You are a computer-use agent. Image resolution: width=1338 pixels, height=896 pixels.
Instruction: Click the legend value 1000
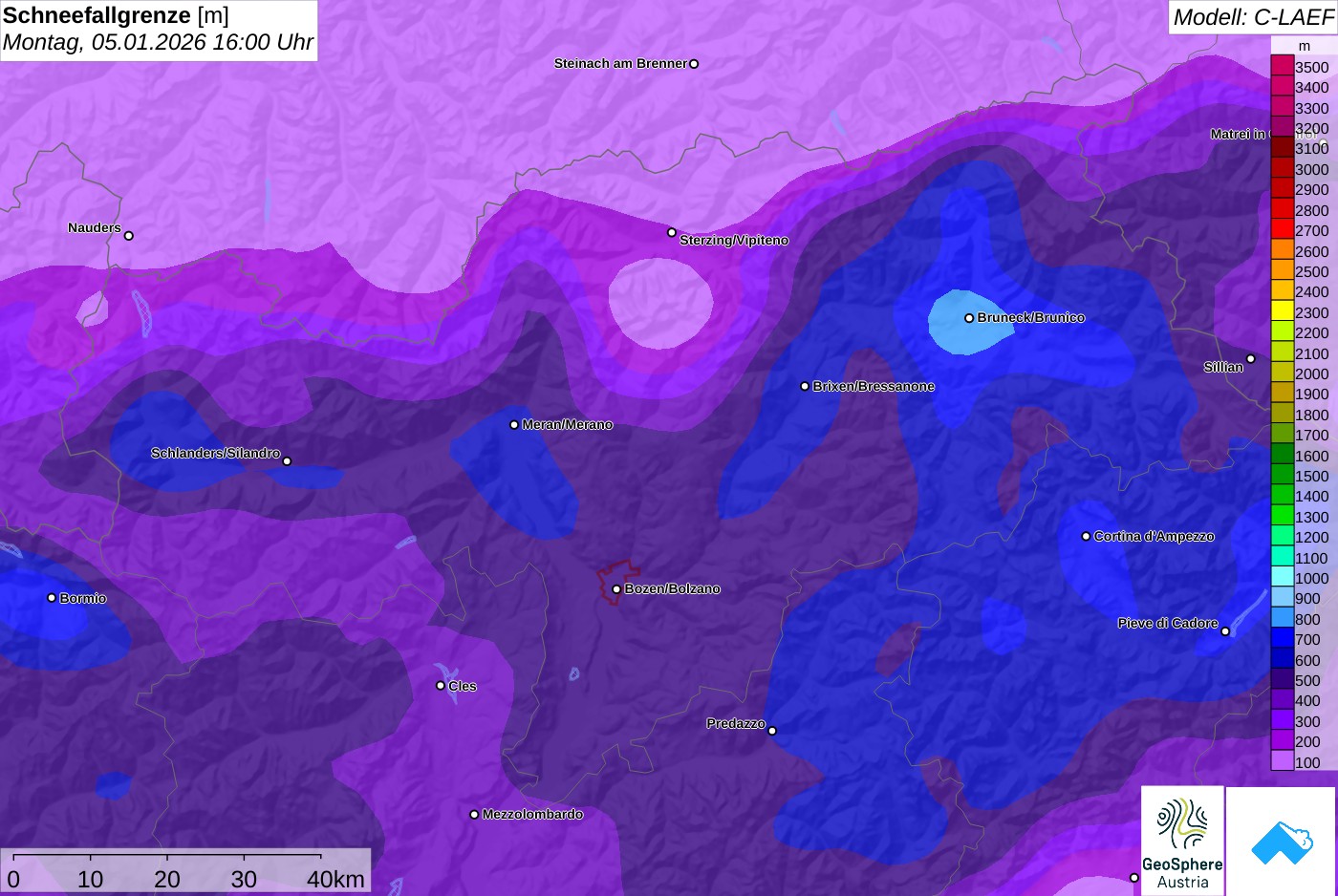(1312, 579)
